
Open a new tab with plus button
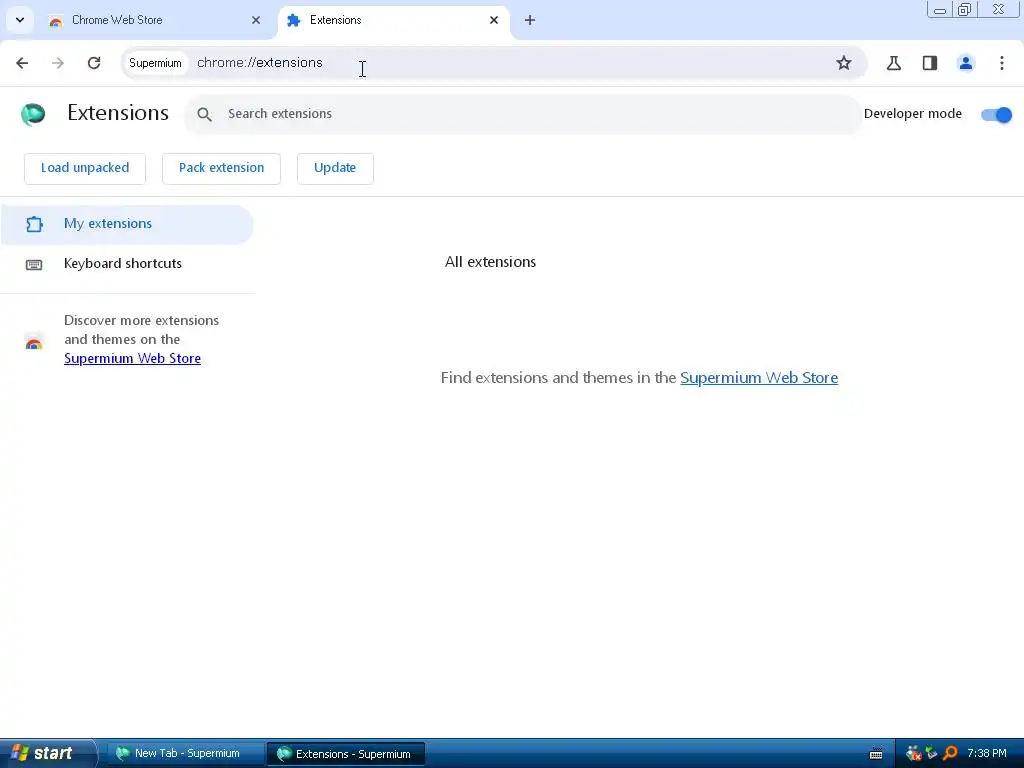pos(530,20)
